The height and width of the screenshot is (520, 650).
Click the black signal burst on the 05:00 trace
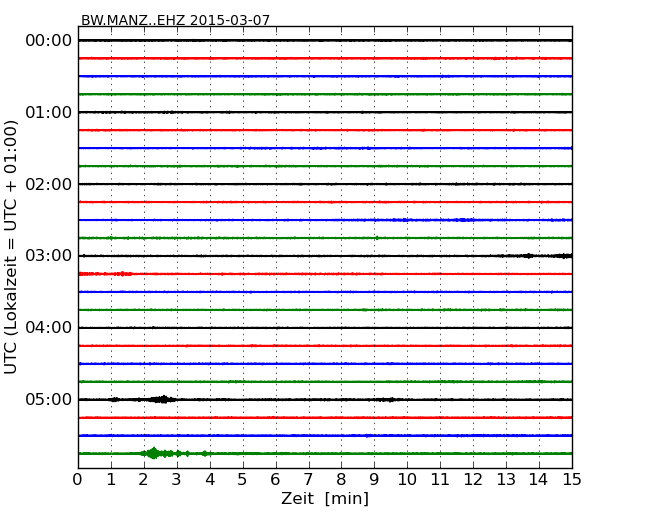click(x=162, y=399)
